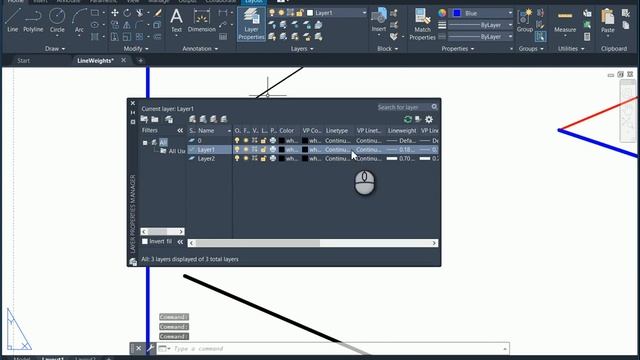Lock layer 0 using its padlock icon
Screen dimensions: 640x360
264,140
